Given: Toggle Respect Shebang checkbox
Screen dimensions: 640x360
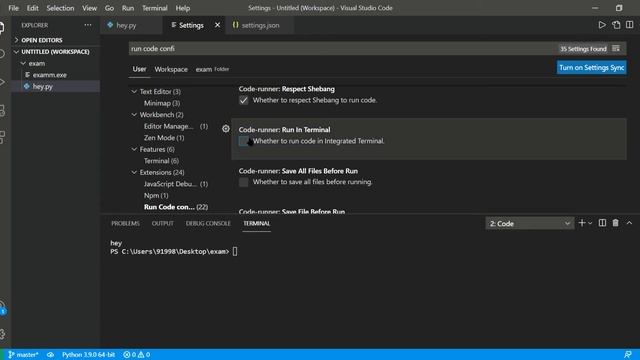Looking at the screenshot, I should 244,100.
